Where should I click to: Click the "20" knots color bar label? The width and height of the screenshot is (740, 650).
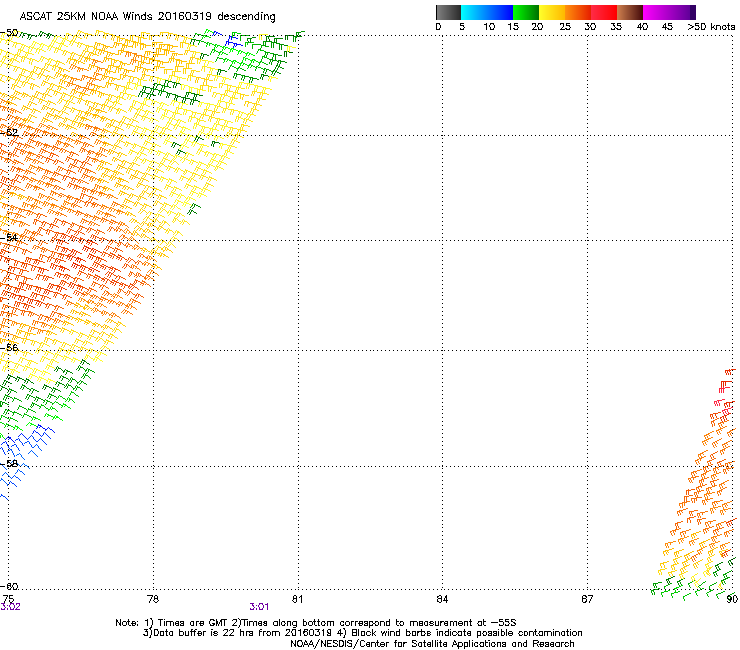(x=537, y=27)
